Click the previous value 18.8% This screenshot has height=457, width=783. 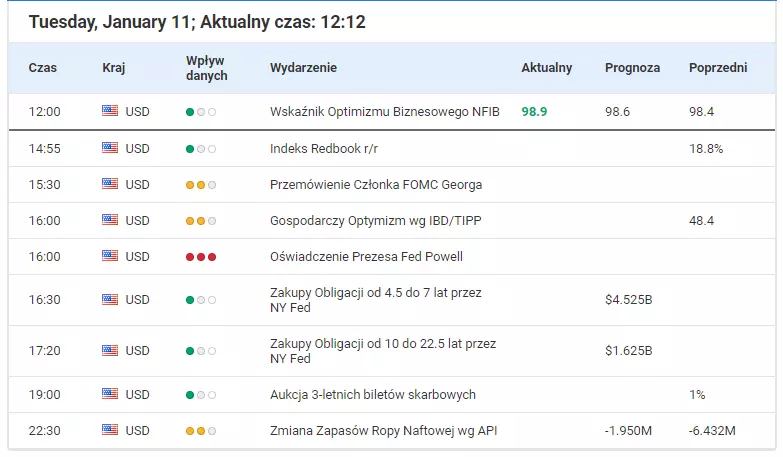706,148
